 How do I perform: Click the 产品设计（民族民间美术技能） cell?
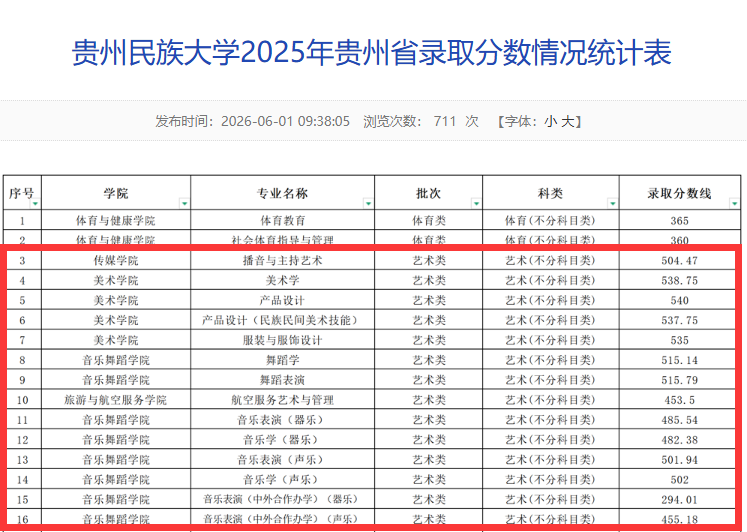coord(283,320)
